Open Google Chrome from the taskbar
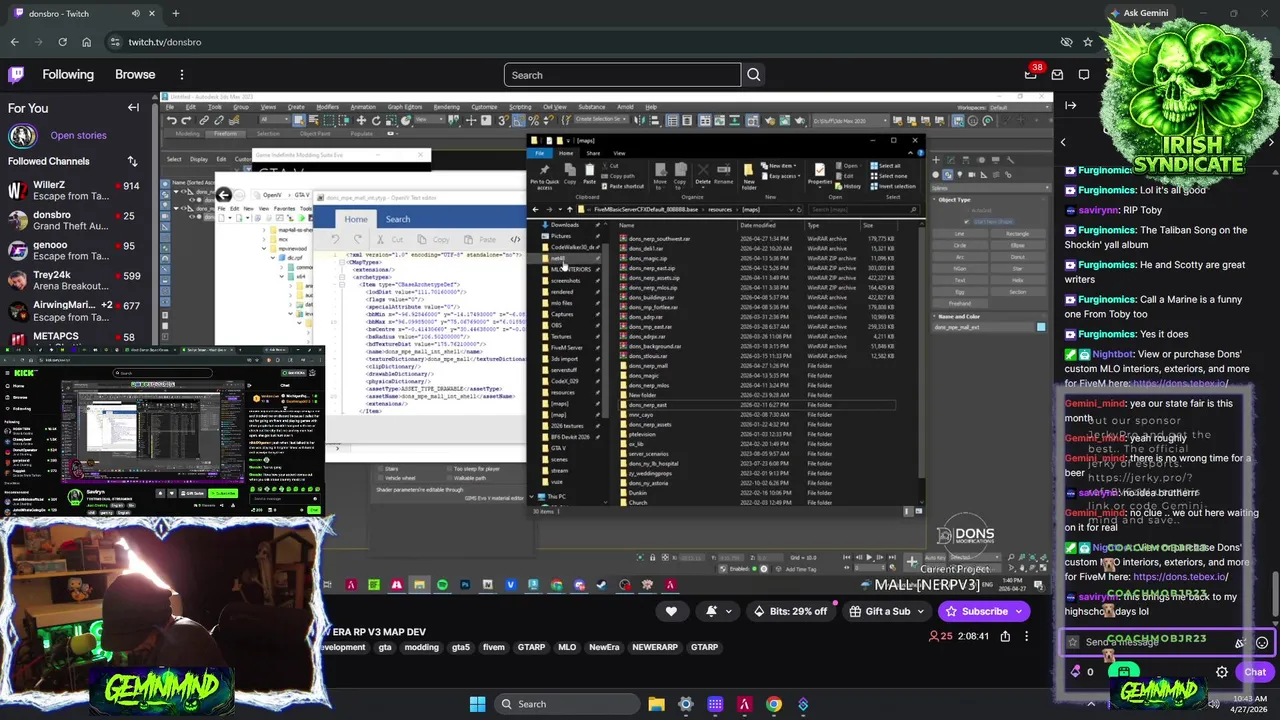Screen dimensions: 1280x720 pos(774,704)
